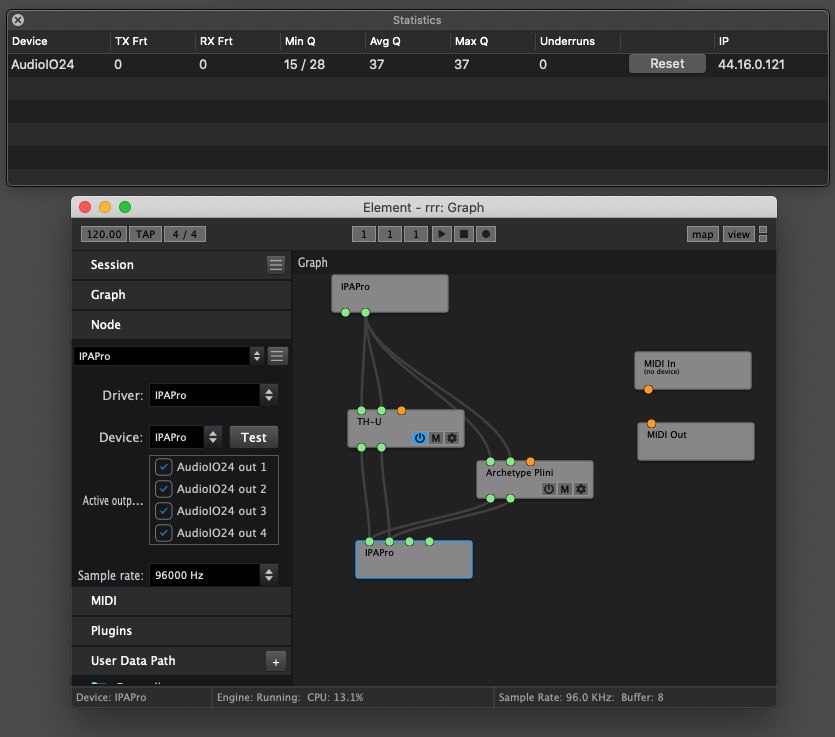
Task: Toggle AudioIO24 out 4 checkbox
Action: click(163, 533)
